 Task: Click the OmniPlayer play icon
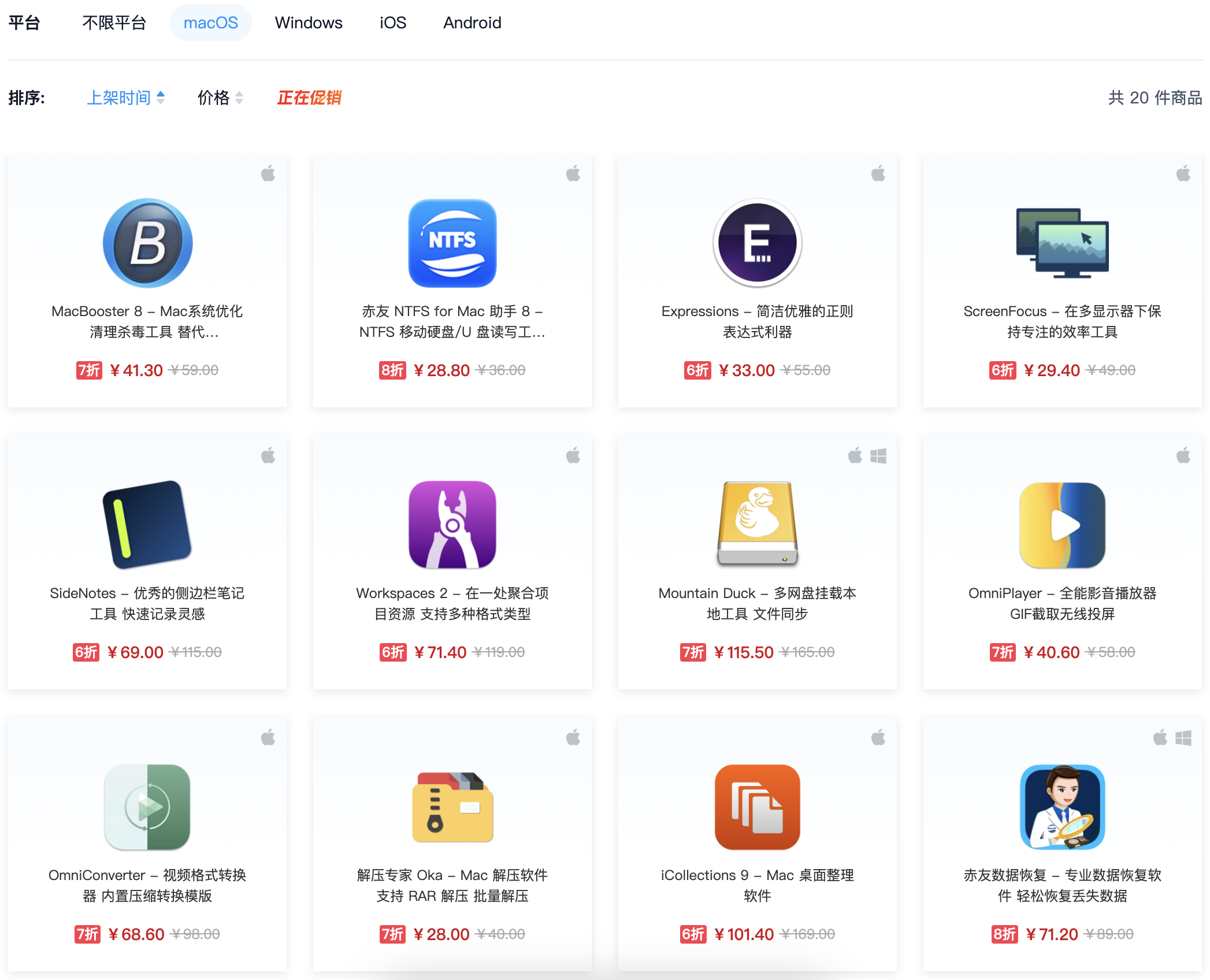pyautogui.click(x=1062, y=525)
